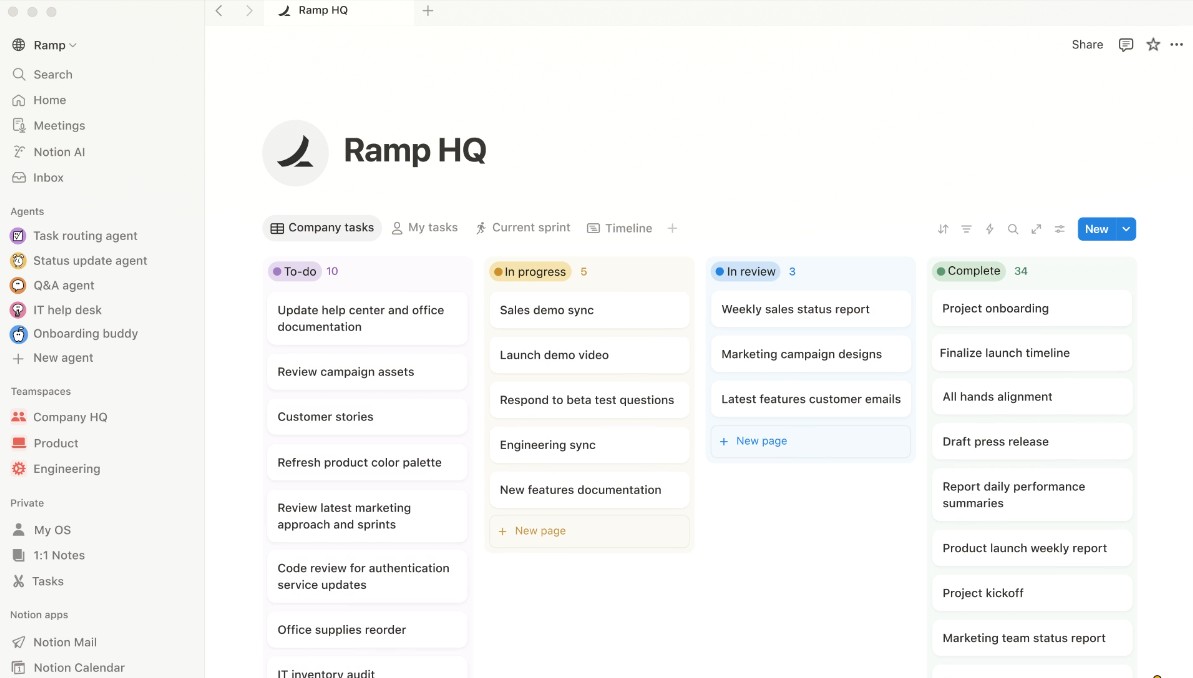Add New page under In progress
The width and height of the screenshot is (1193, 678).
coord(590,531)
